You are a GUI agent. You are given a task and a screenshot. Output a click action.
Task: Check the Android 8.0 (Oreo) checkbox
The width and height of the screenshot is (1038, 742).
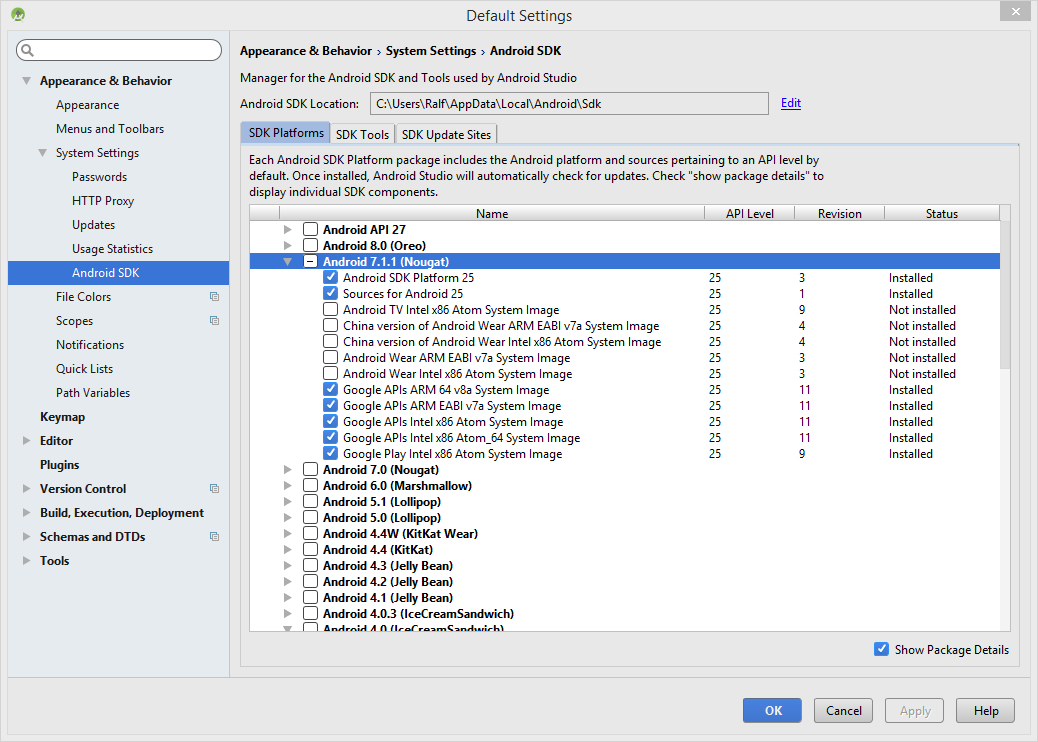point(310,246)
